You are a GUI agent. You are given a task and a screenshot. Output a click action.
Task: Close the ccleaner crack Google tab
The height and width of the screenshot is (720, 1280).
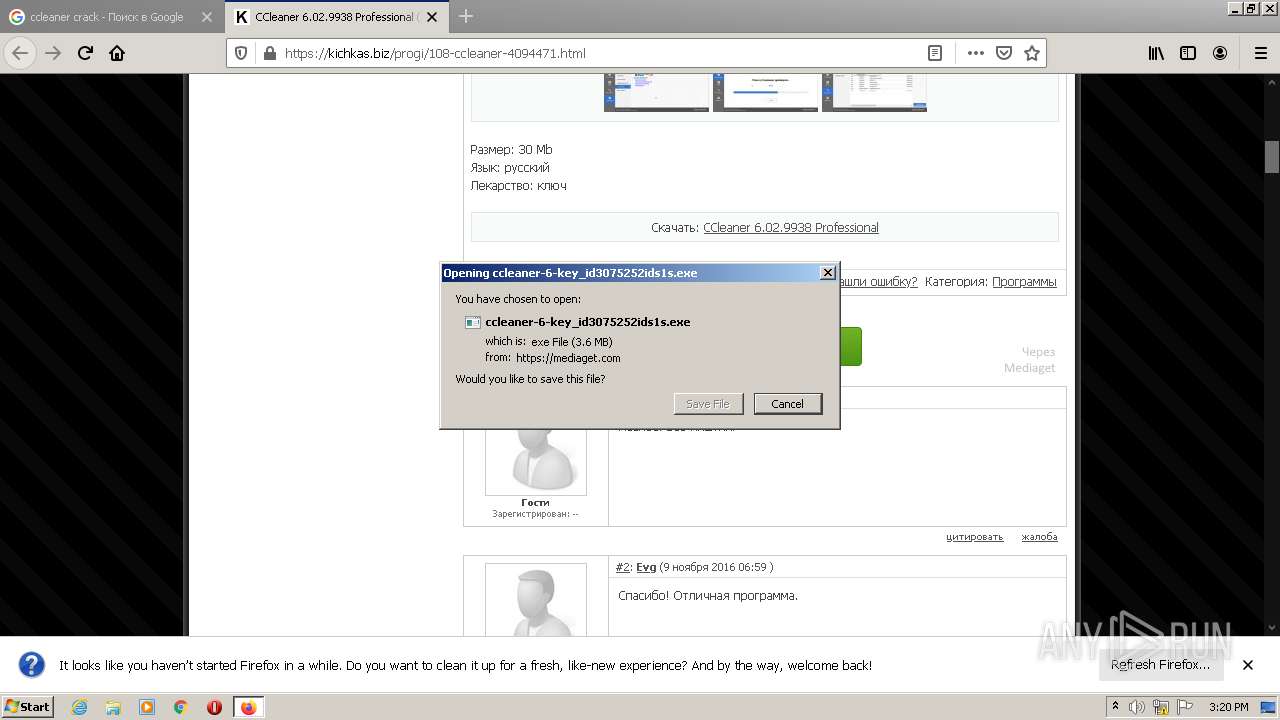206,17
